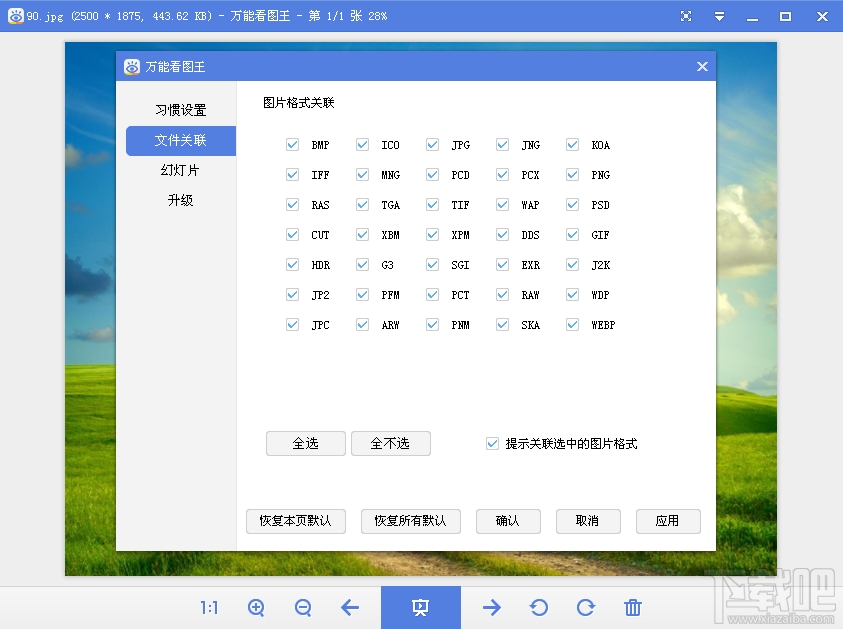
Task: Toggle the PCX format checkbox
Action: tap(502, 175)
